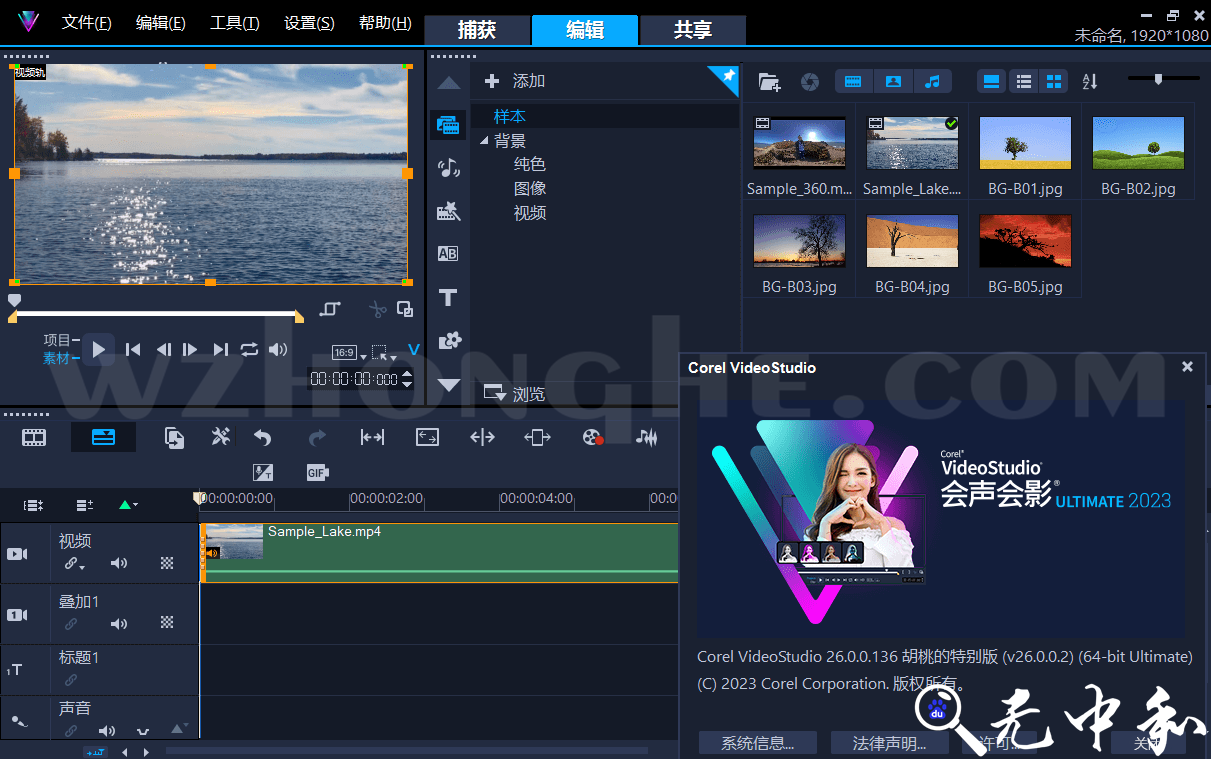Image resolution: width=1211 pixels, height=759 pixels.
Task: Click the undo arrow in timeline toolbar
Action: tap(263, 437)
